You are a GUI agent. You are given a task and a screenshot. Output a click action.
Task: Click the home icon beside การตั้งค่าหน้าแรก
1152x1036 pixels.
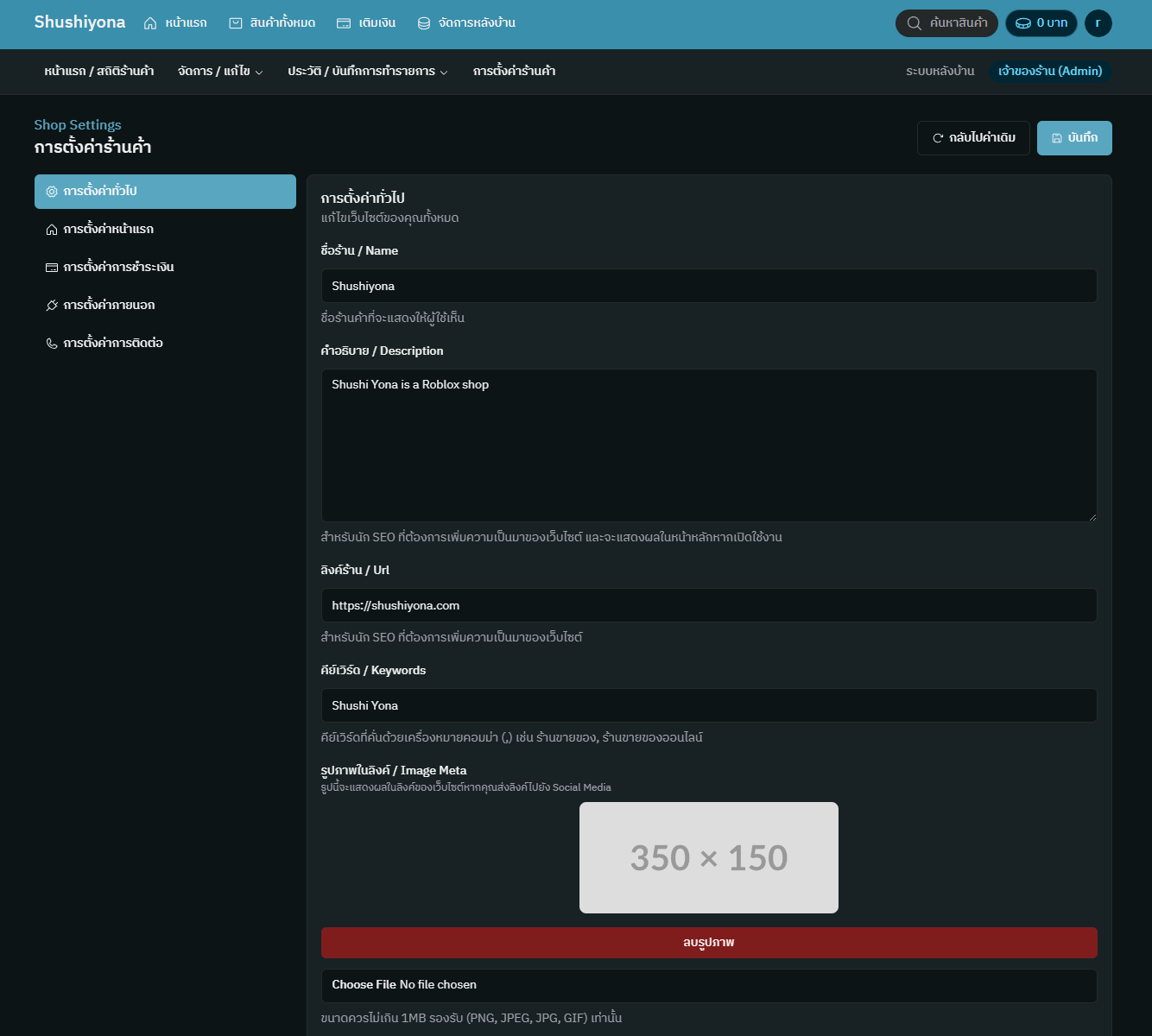[52, 229]
